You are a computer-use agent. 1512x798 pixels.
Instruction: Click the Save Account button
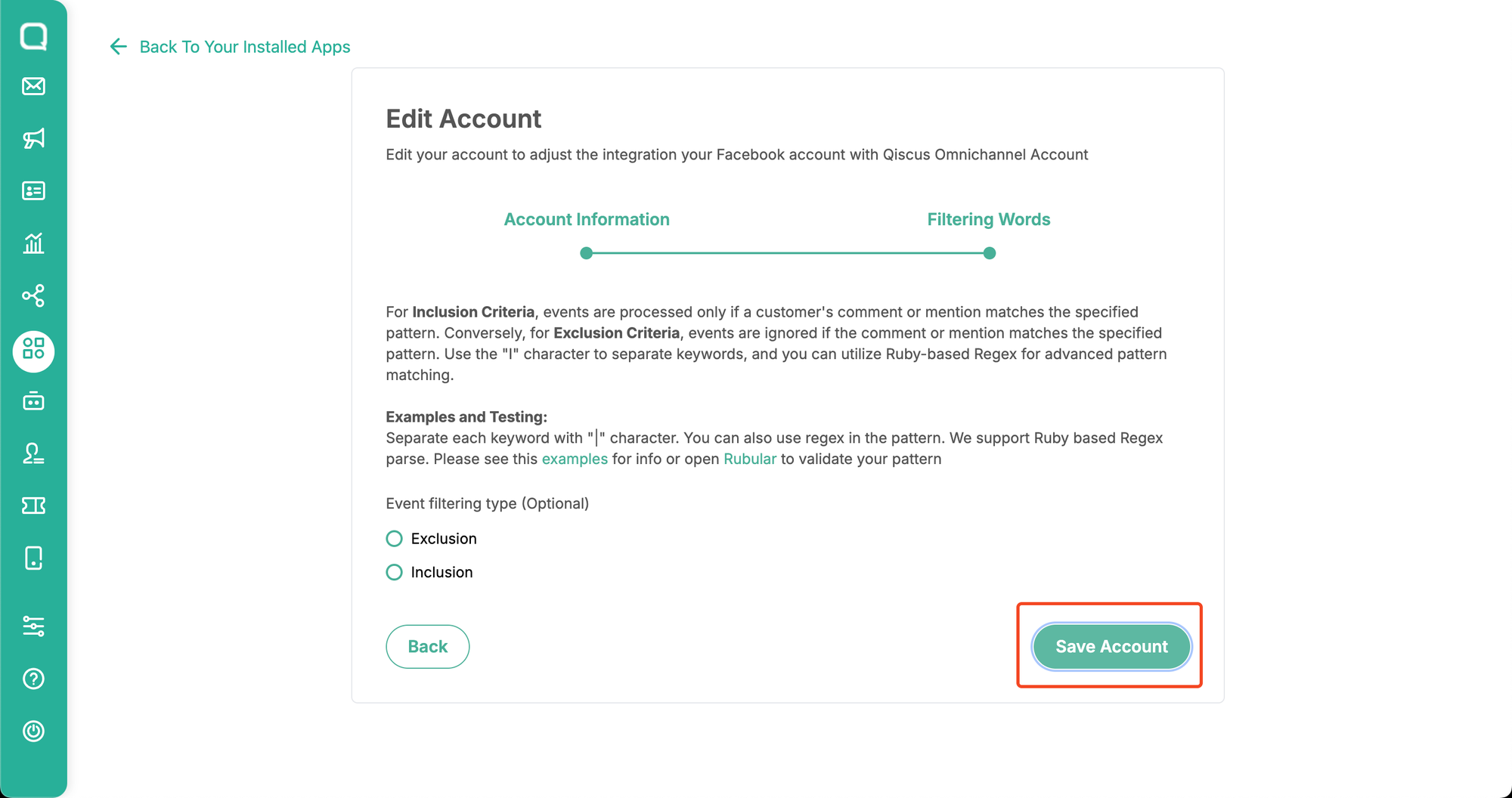[x=1111, y=647]
